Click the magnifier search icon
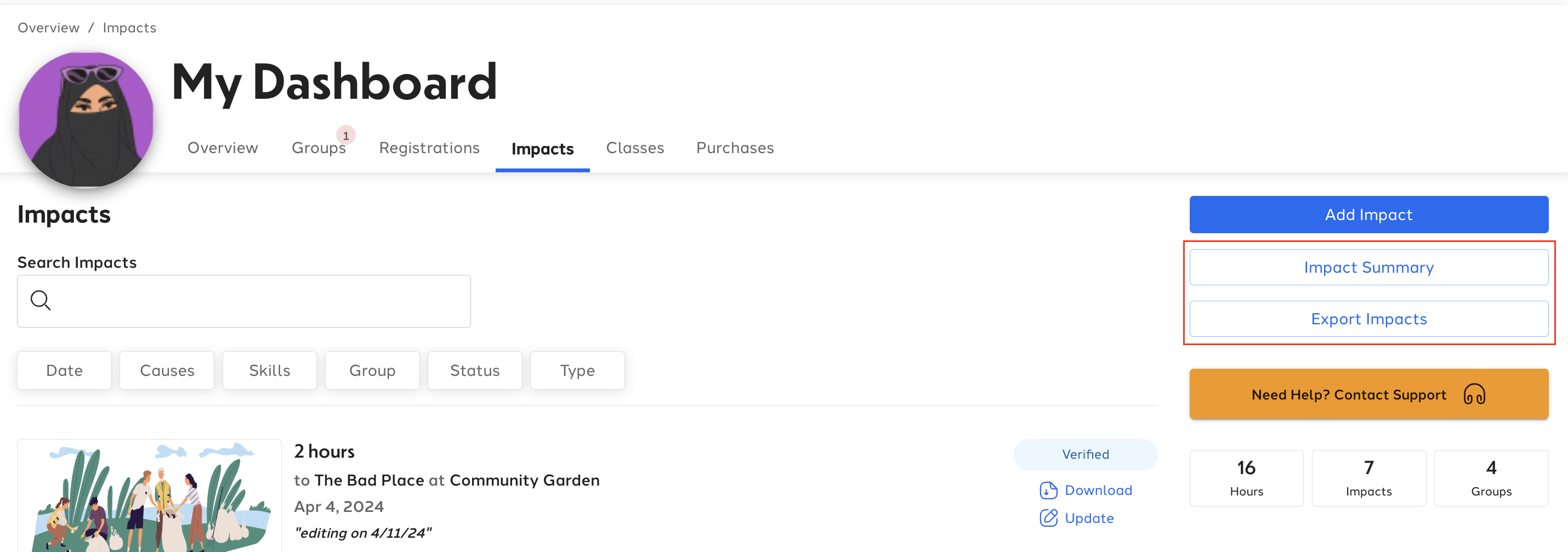The height and width of the screenshot is (552, 1568). click(x=41, y=300)
